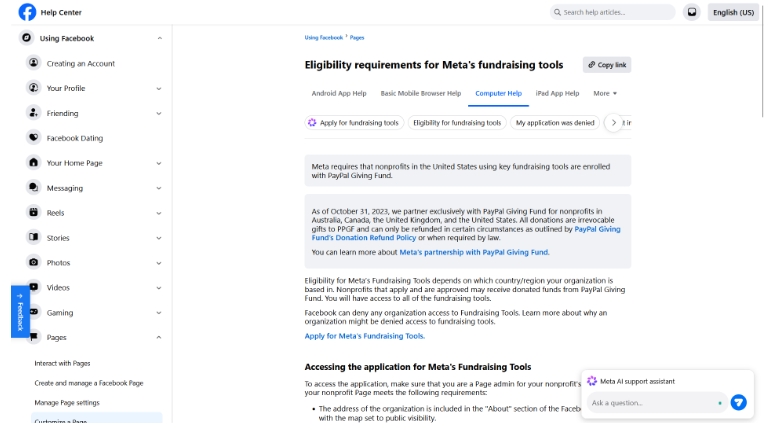
Task: Click the Meta AI sparkle logo in assistant panel
Action: [592, 381]
